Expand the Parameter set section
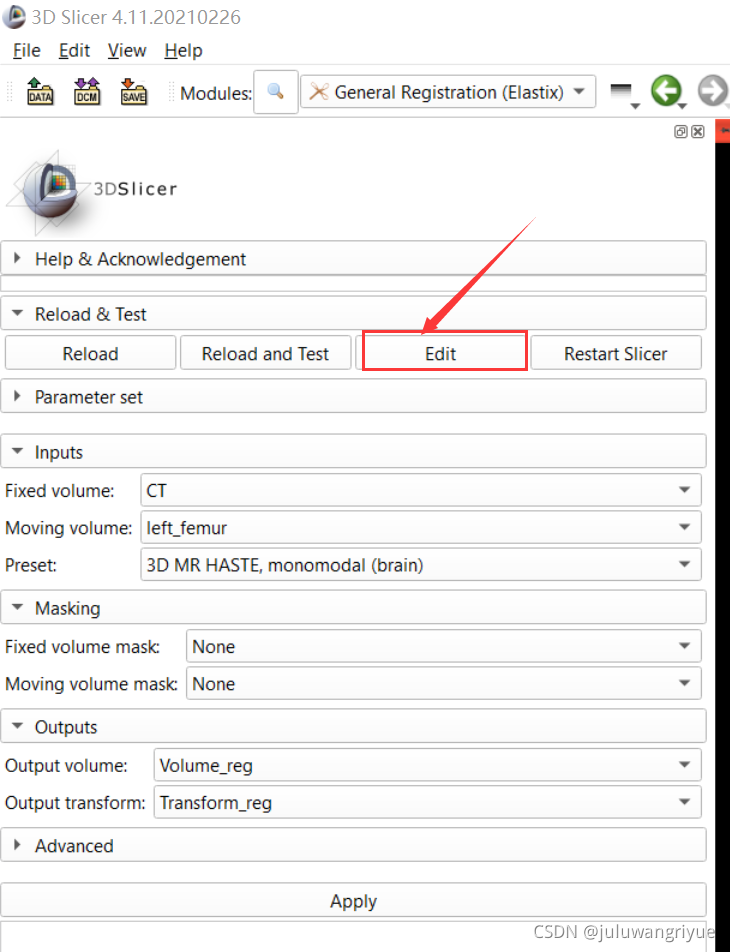 coord(353,397)
